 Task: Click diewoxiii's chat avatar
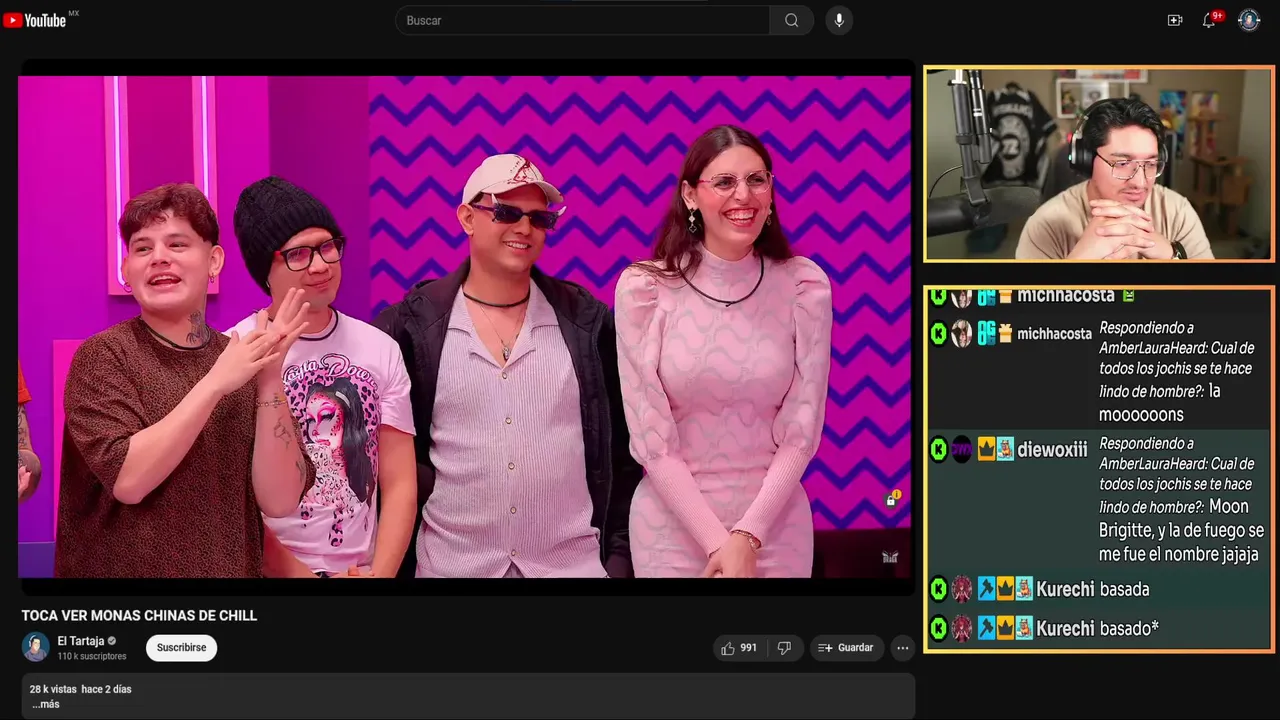pyautogui.click(x=962, y=450)
